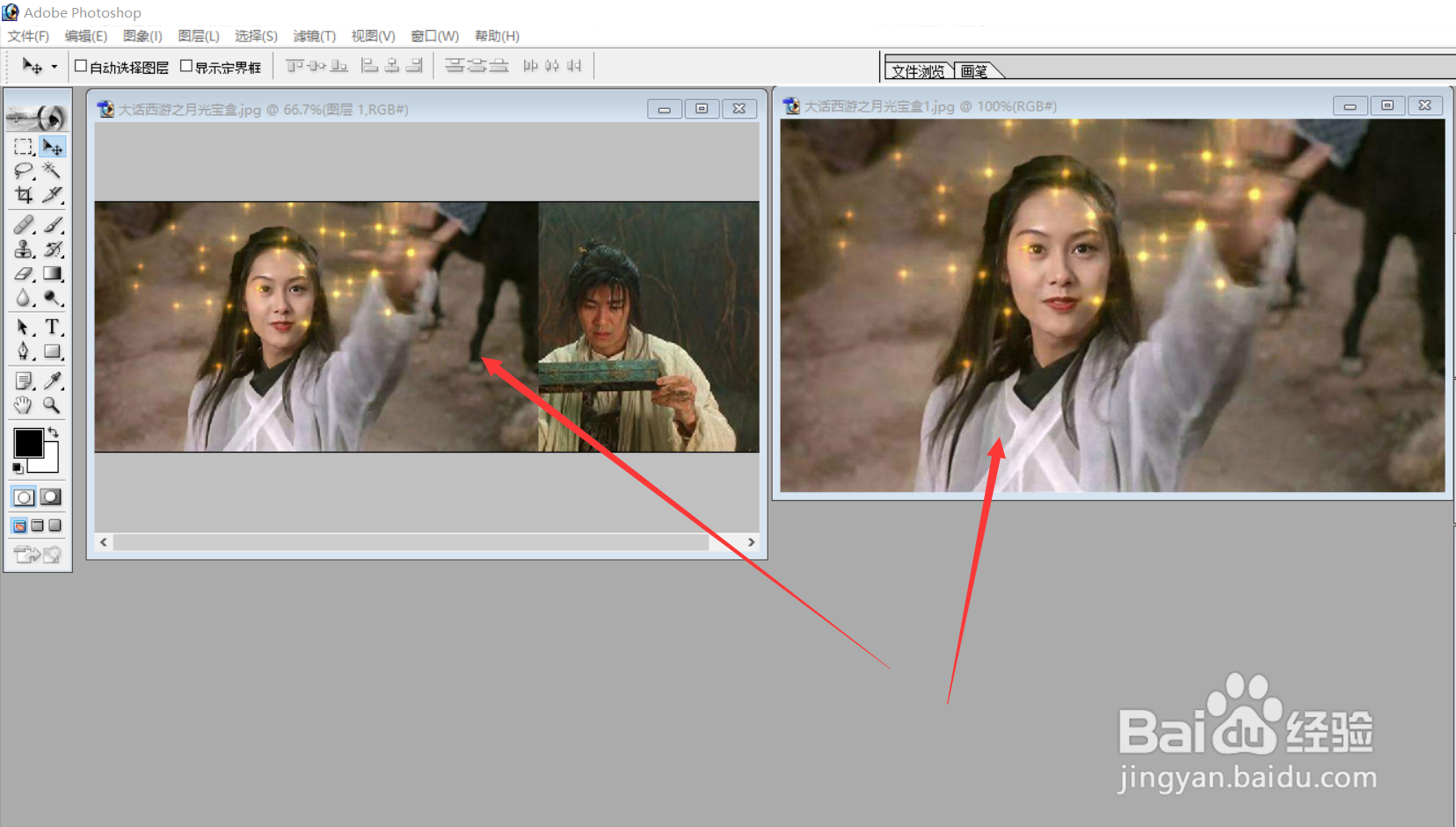Select the Move tool in toolbox

[52, 147]
